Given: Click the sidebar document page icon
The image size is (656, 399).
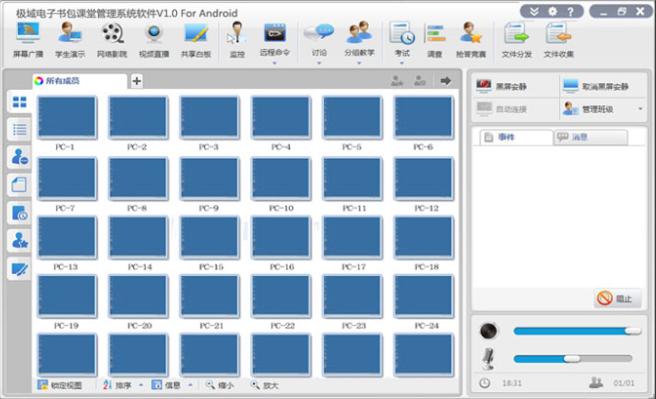Looking at the screenshot, I should point(19,185).
